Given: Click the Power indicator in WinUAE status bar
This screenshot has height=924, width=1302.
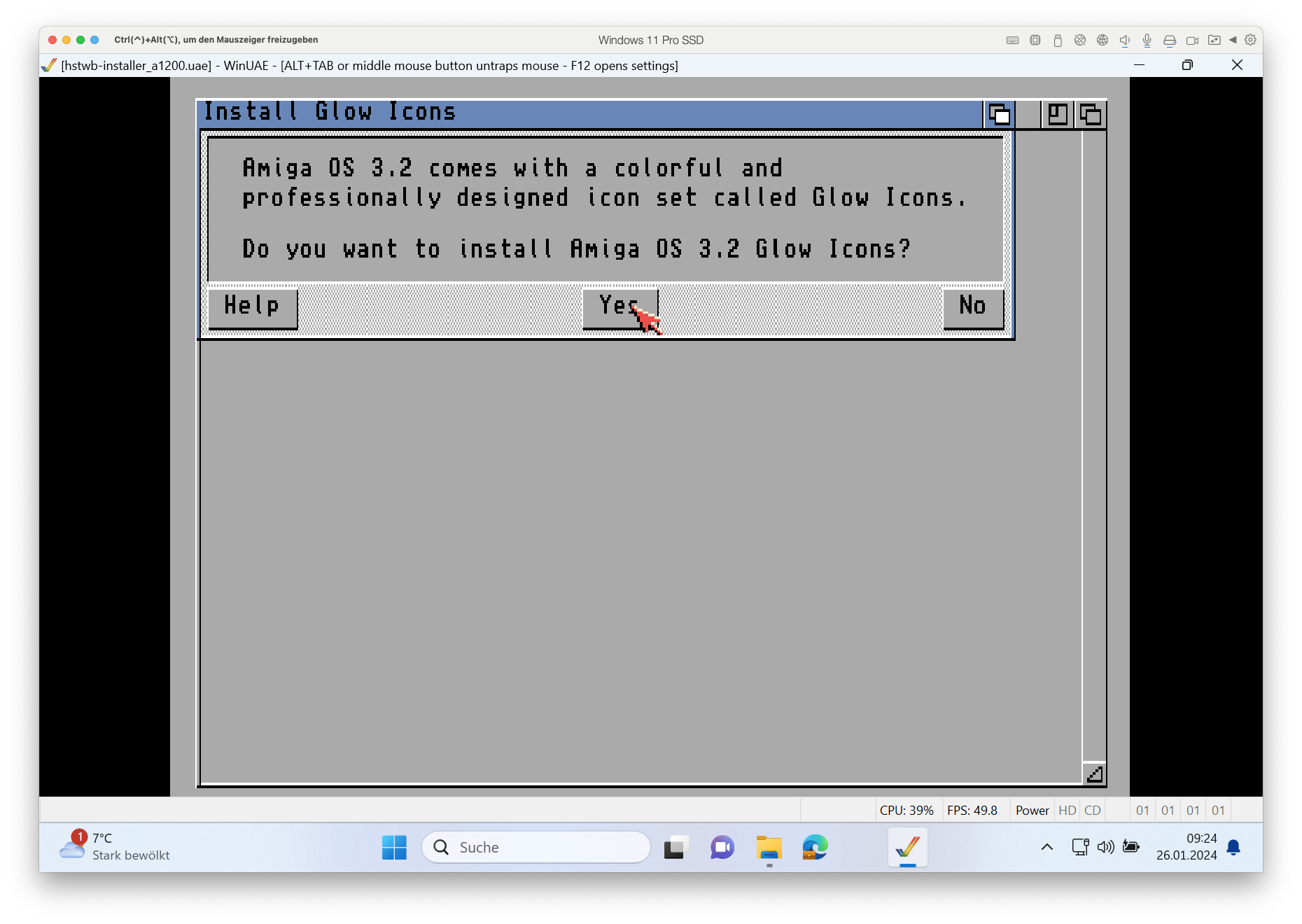Looking at the screenshot, I should point(1032,810).
